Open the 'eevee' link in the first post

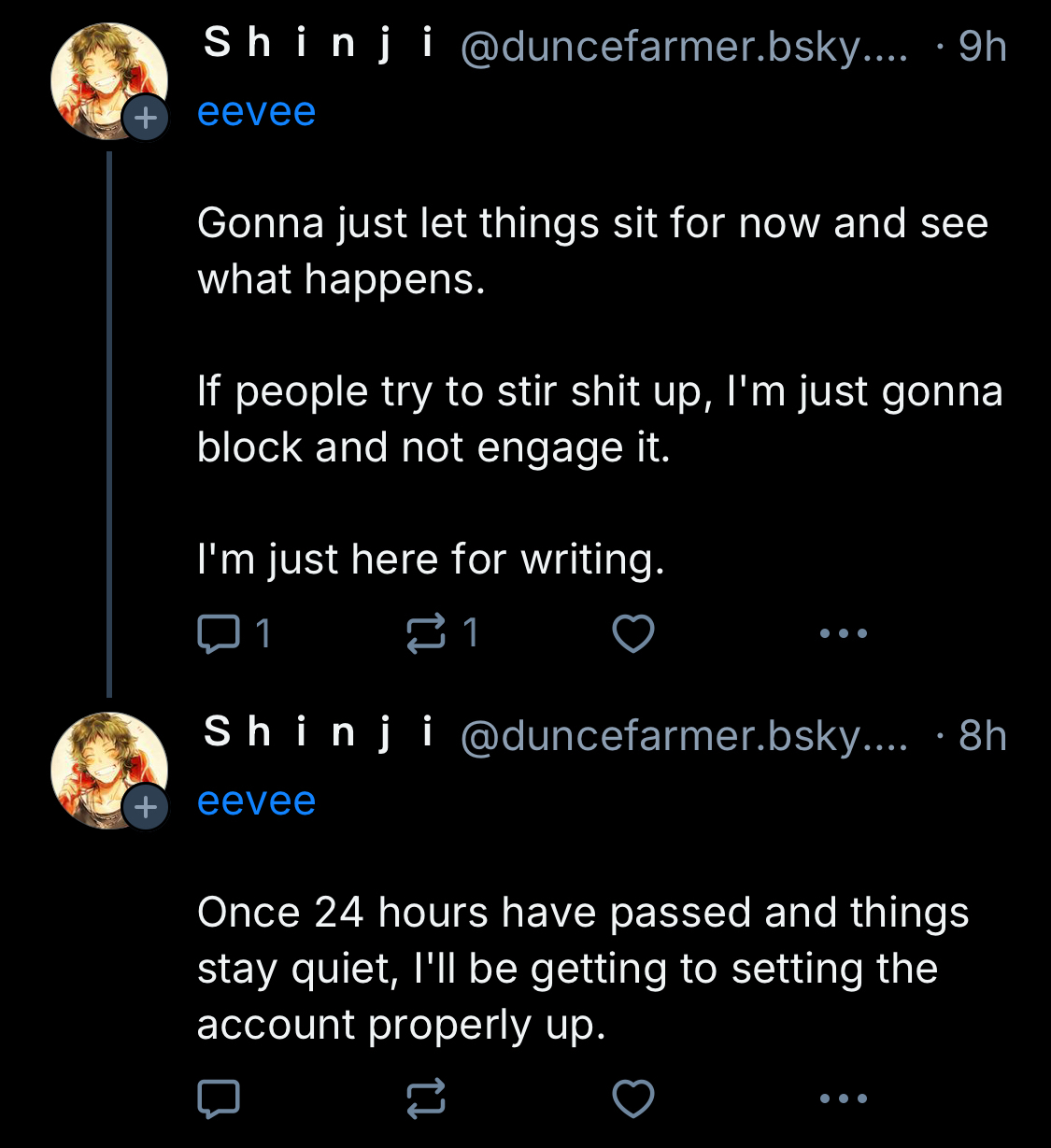click(x=256, y=112)
